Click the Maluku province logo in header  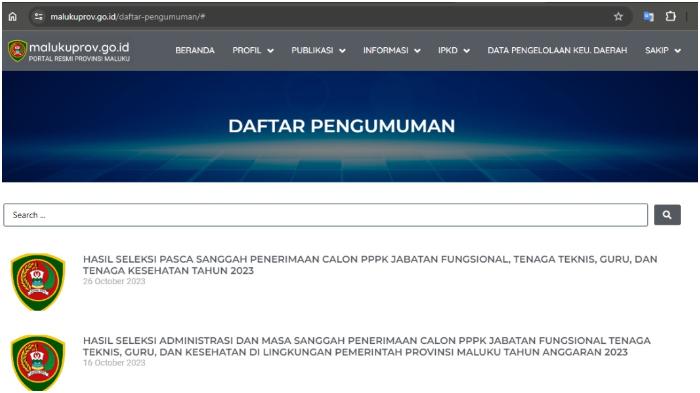pyautogui.click(x=17, y=50)
